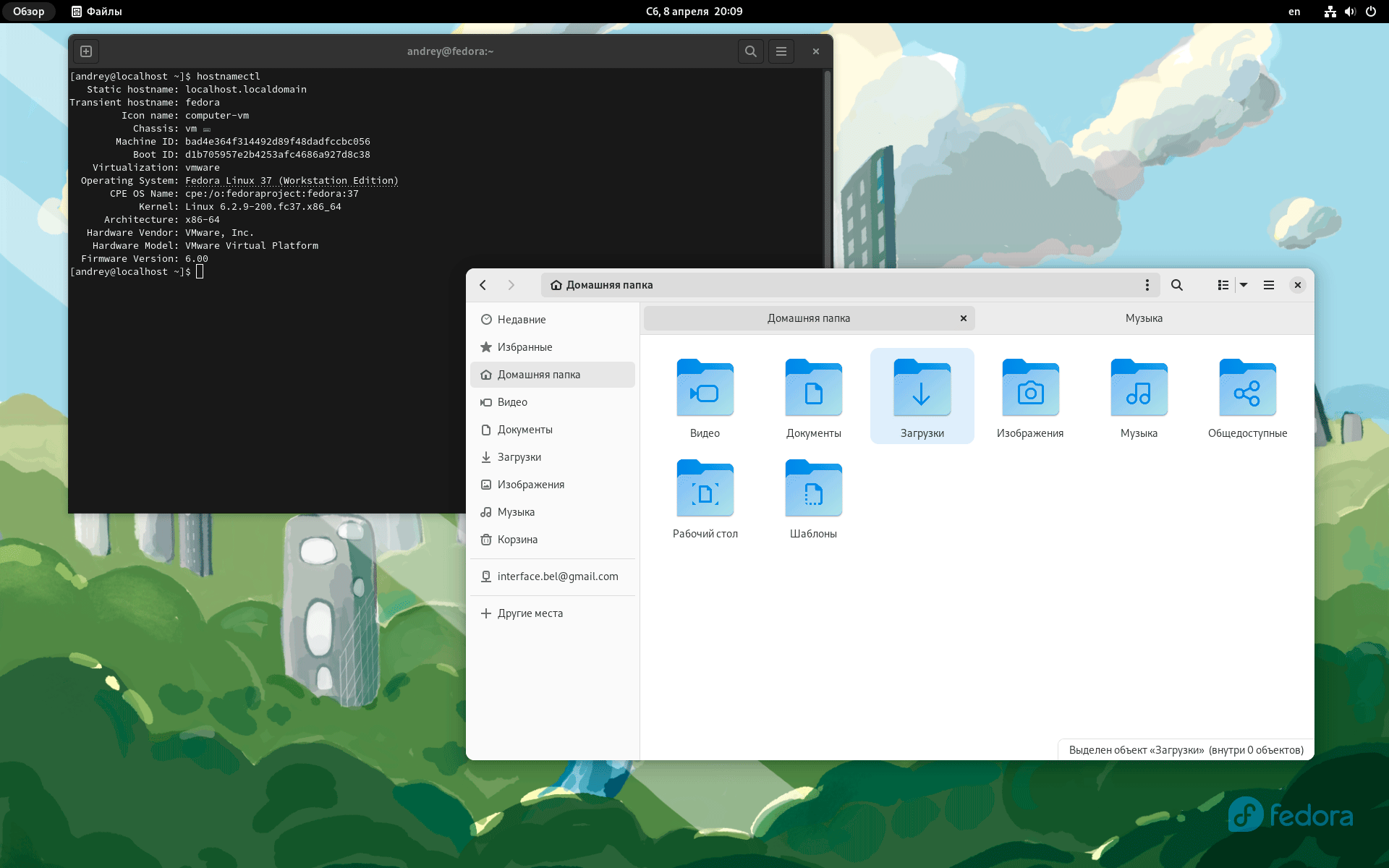Close the Домашняя папка tab

pos(964,318)
